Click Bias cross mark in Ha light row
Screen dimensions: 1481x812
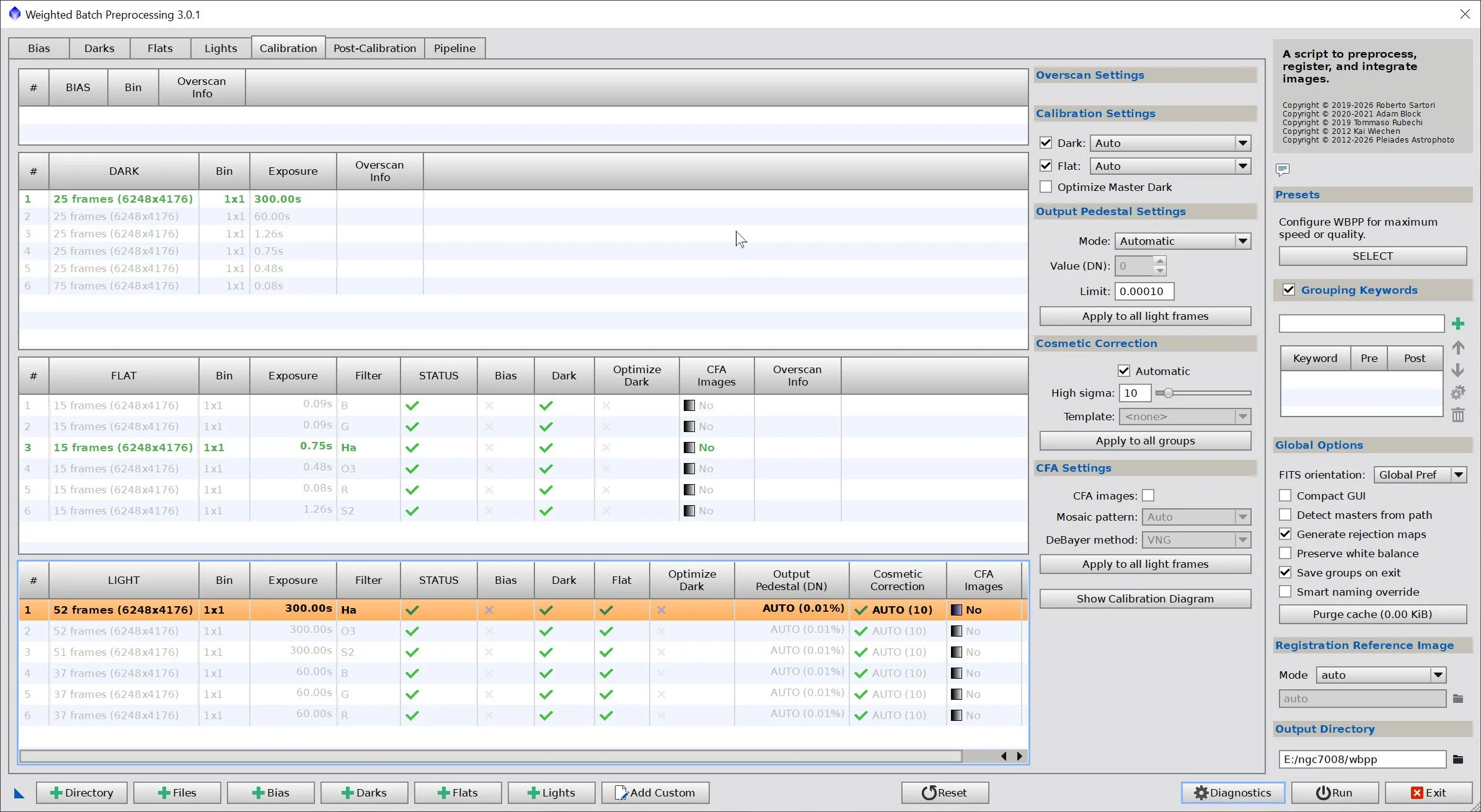pos(489,610)
